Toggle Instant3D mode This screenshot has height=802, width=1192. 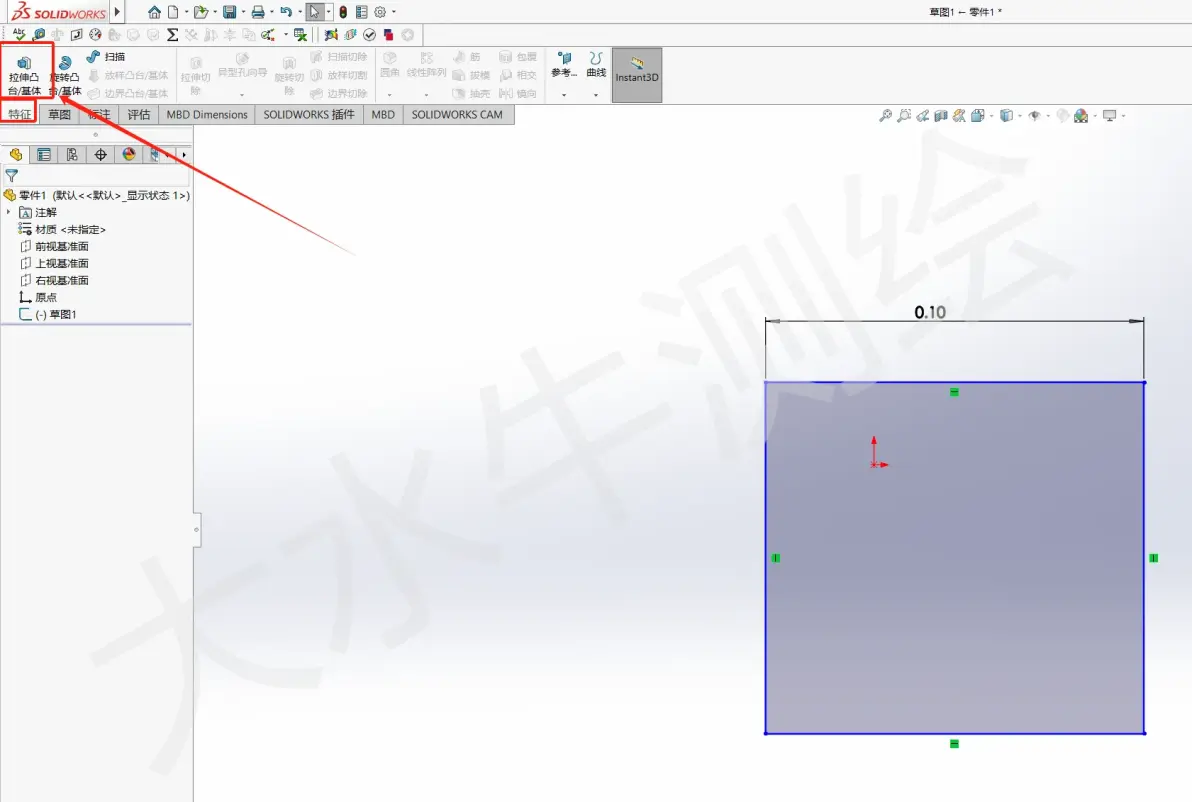coord(637,74)
